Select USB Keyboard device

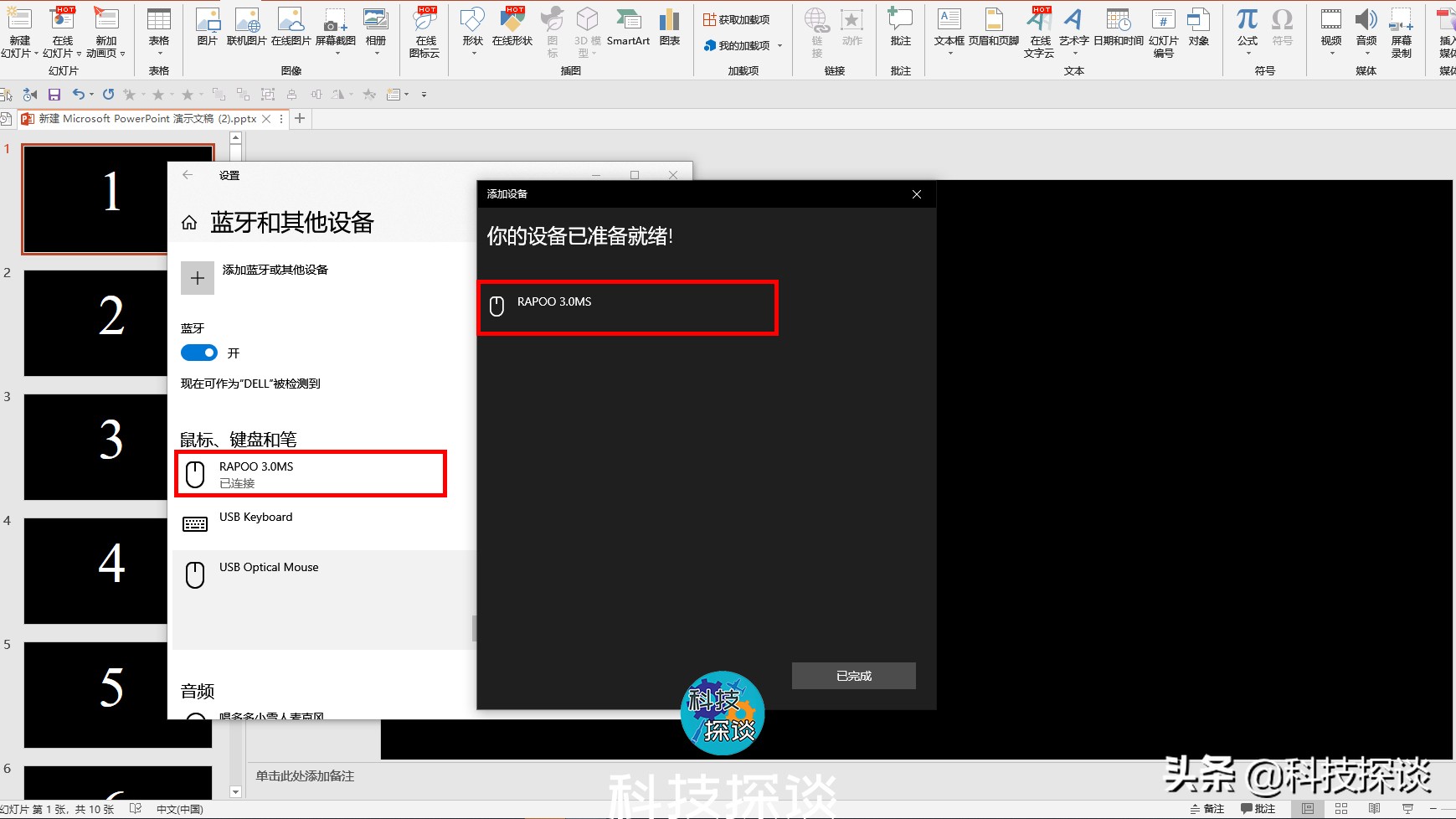pos(324,524)
